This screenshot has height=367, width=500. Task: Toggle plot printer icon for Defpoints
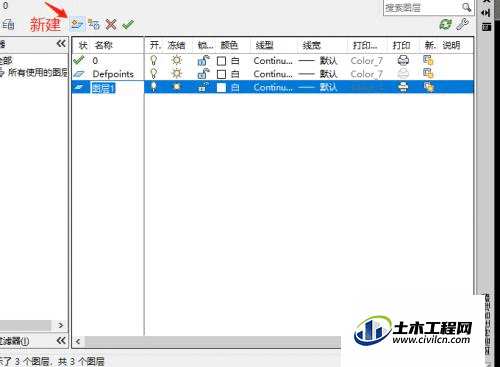pos(403,74)
